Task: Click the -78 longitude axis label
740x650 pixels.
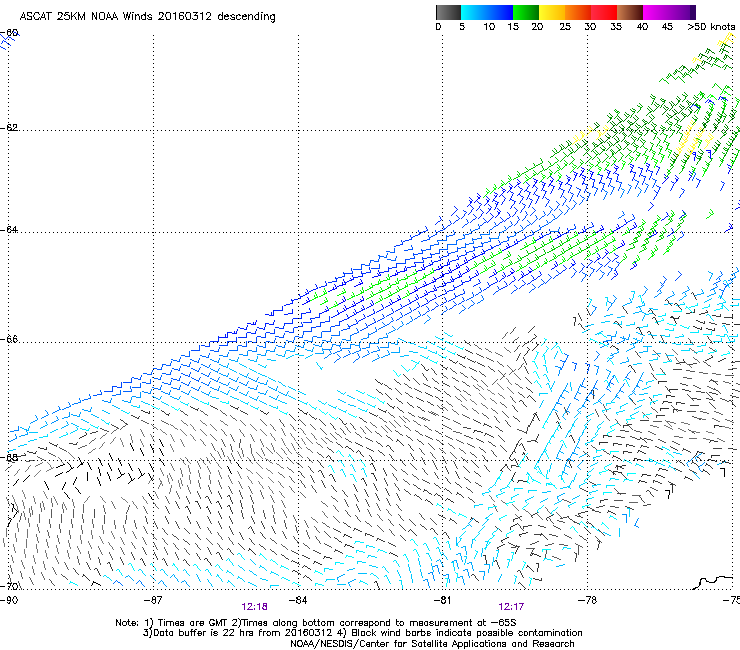Action: click(x=587, y=600)
